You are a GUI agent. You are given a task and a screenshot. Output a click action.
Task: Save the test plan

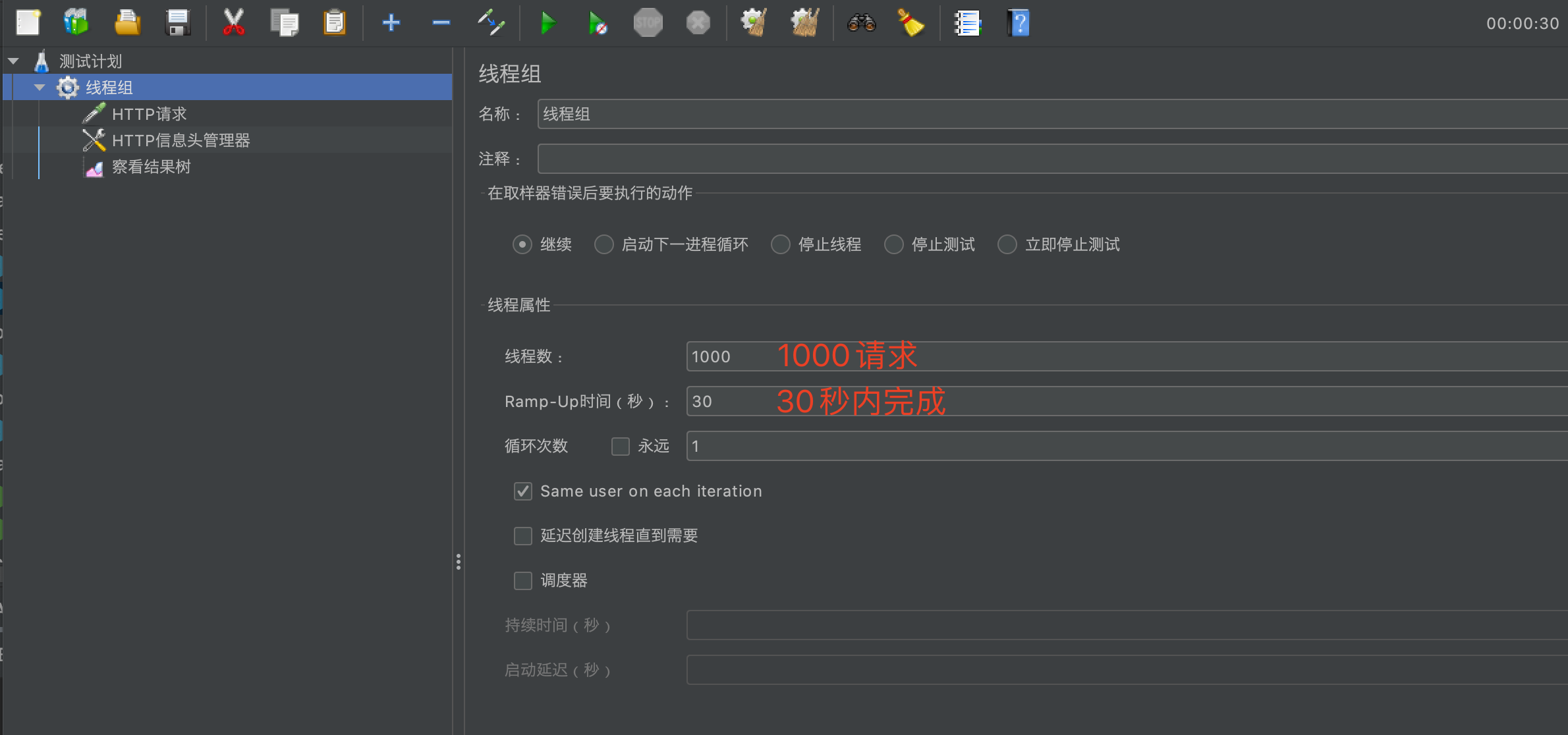point(178,22)
